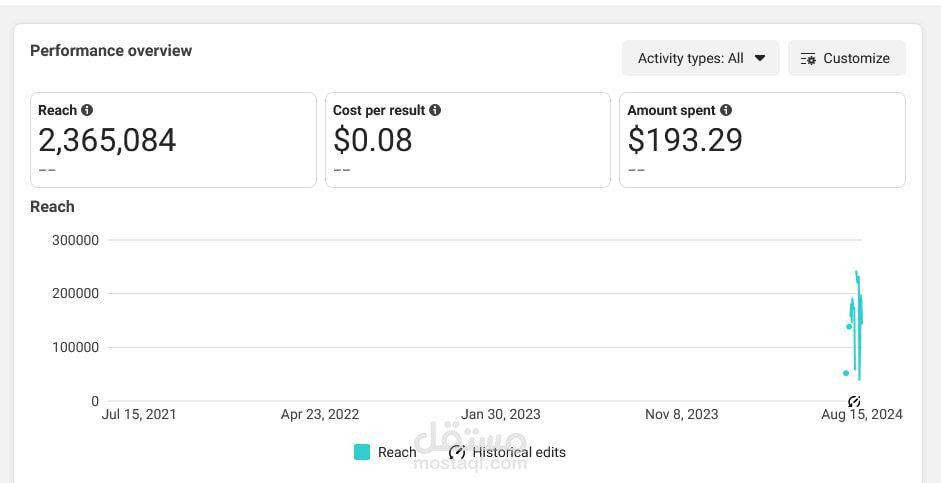
Task: Toggle the Historical edits legend label
Action: (519, 452)
